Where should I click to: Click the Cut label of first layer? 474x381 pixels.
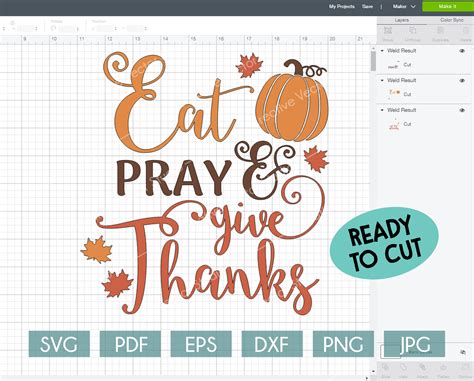(x=407, y=65)
